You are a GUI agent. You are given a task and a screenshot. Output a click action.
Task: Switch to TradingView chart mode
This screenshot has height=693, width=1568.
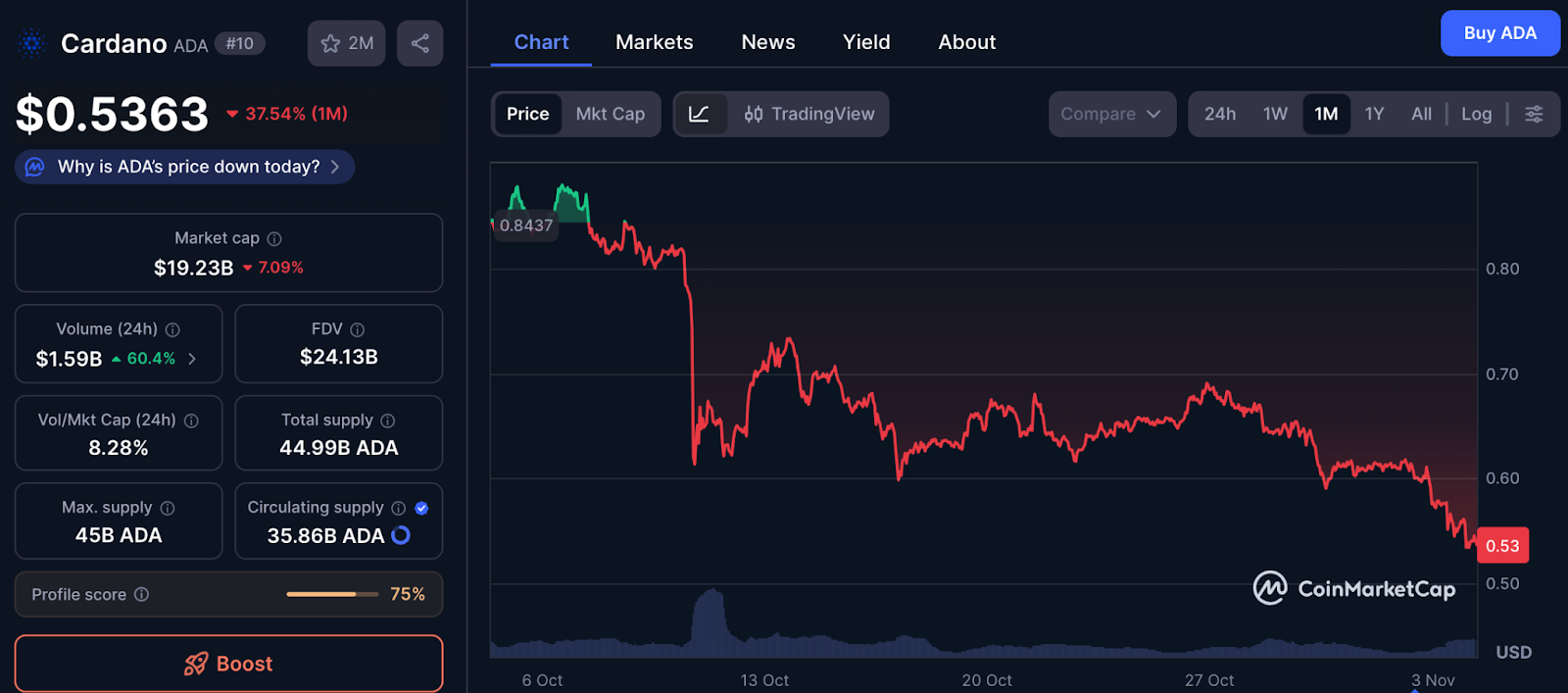pyautogui.click(x=809, y=114)
